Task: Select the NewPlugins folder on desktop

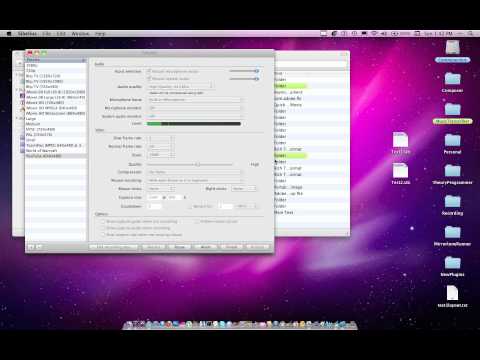Action: click(453, 263)
